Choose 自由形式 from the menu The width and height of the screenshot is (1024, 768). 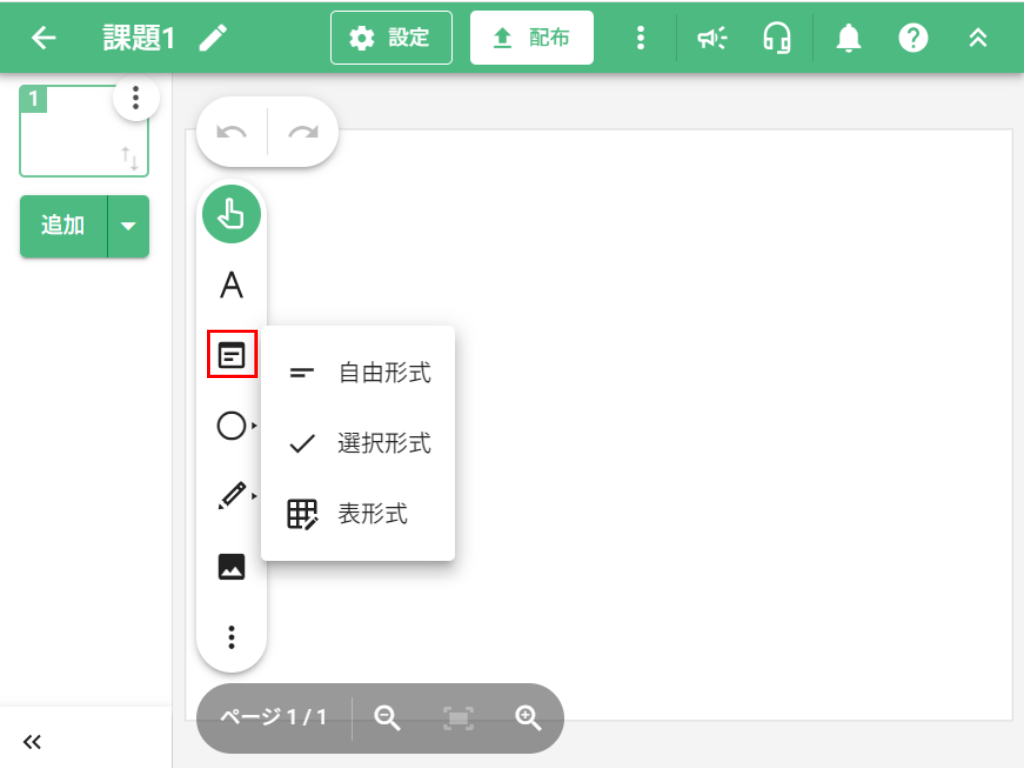(358, 373)
